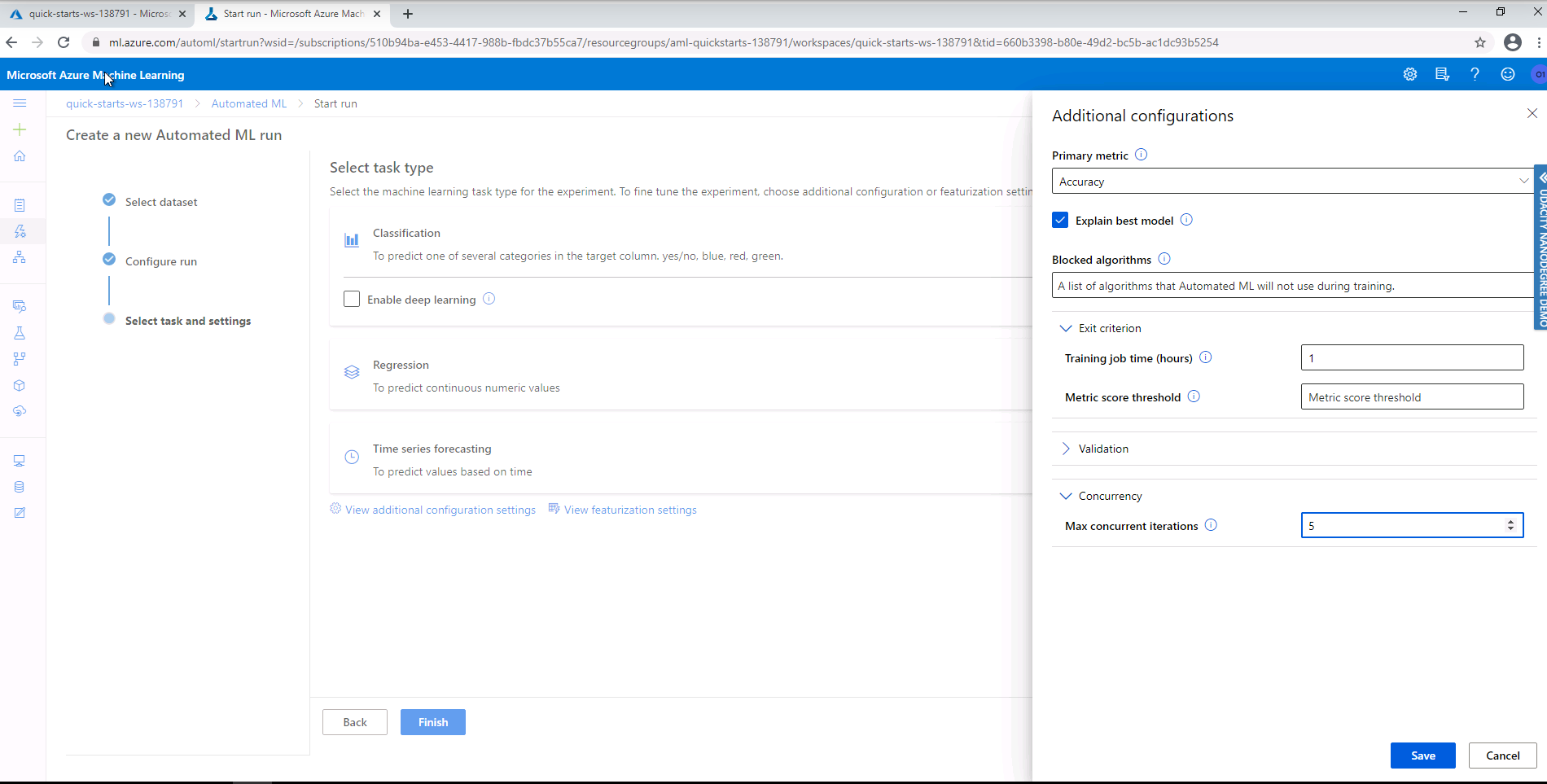The height and width of the screenshot is (784, 1547).
Task: Open the Primary metric Accuracy dropdown
Action: (x=1292, y=181)
